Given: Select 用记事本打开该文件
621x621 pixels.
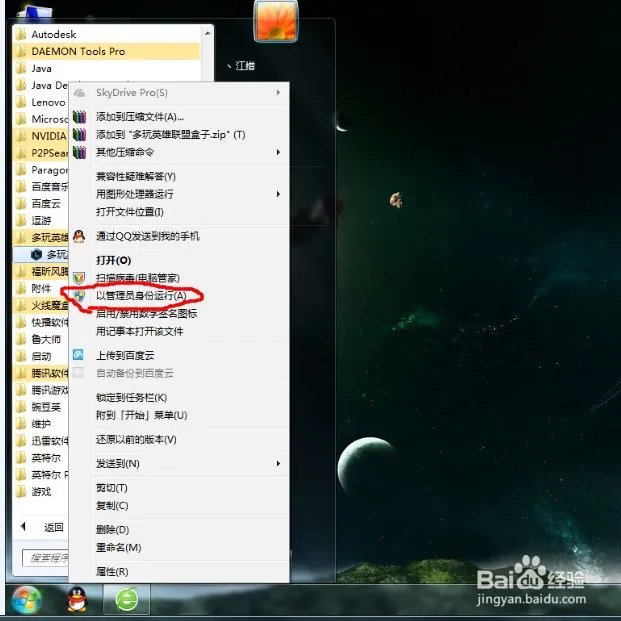Looking at the screenshot, I should pyautogui.click(x=139, y=331).
